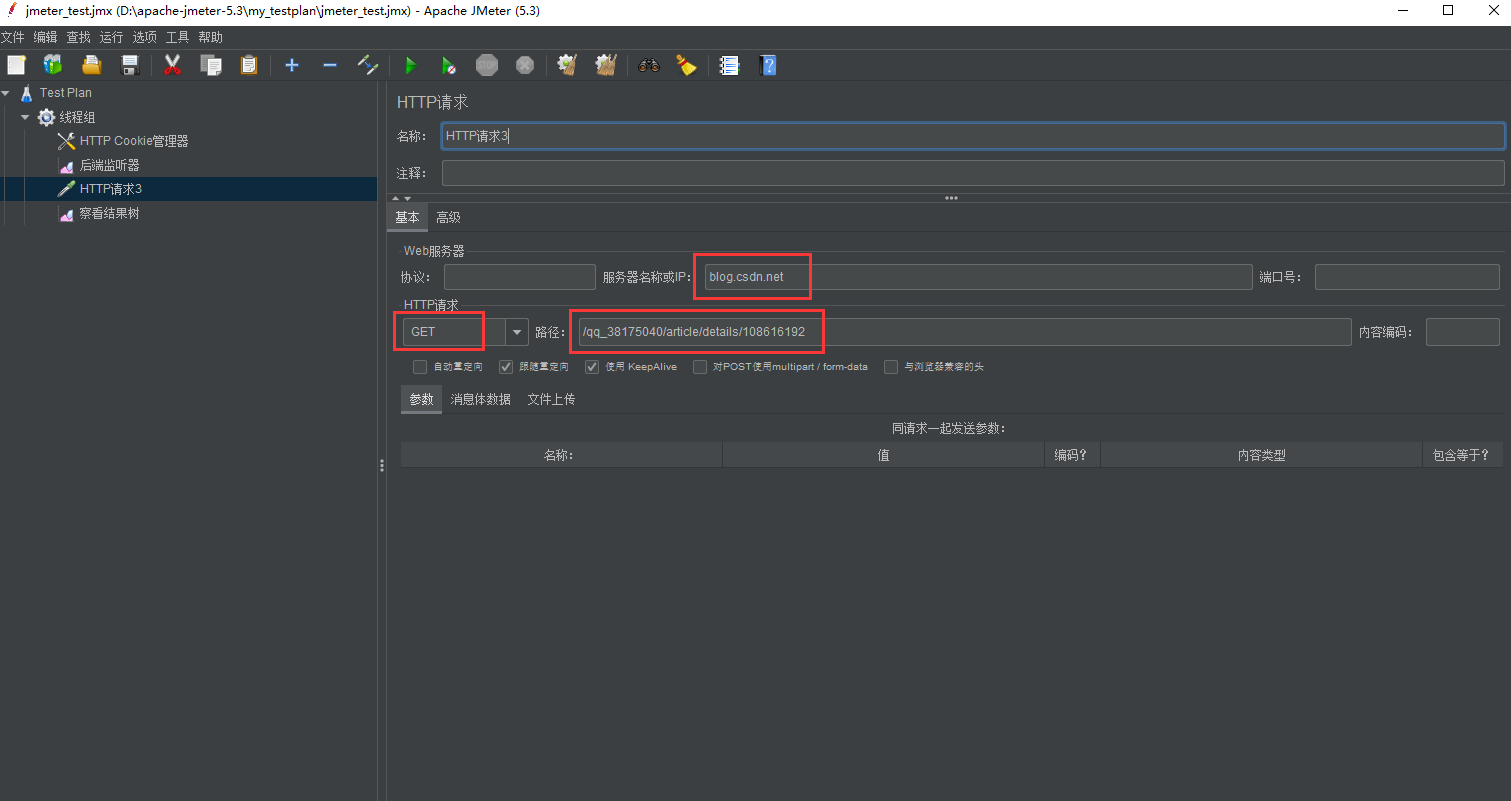The image size is (1511, 801).
Task: Switch to the 高级 tab
Action: (448, 217)
